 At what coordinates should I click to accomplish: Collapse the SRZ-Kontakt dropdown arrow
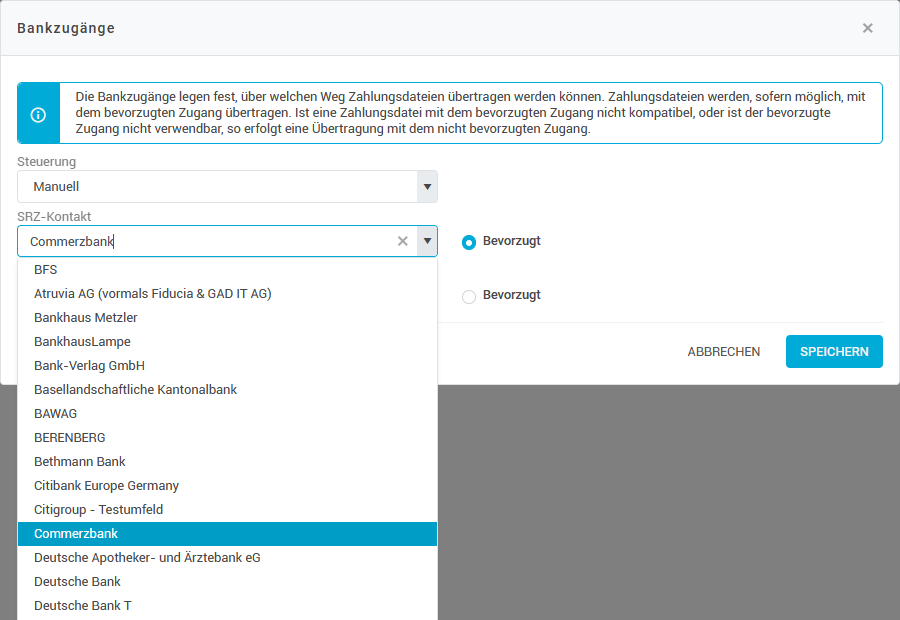tap(427, 241)
